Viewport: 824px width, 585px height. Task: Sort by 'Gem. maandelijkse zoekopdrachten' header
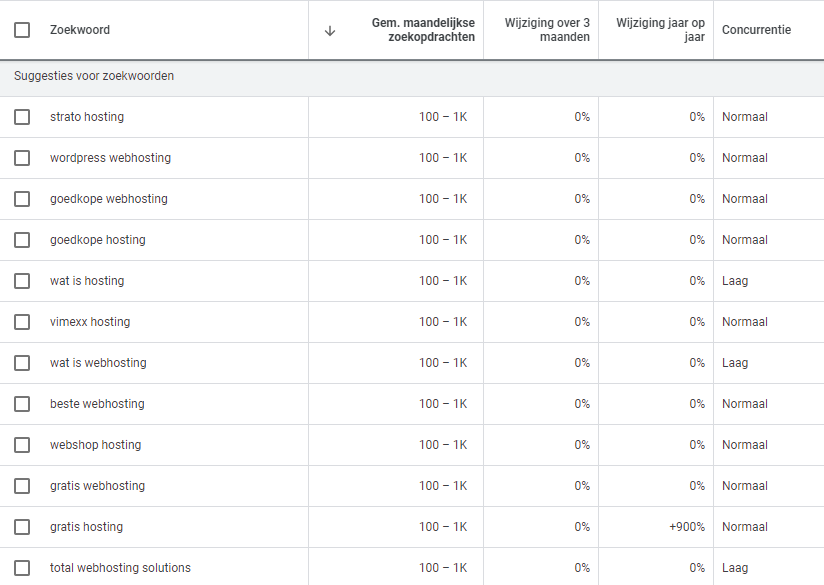pos(422,30)
